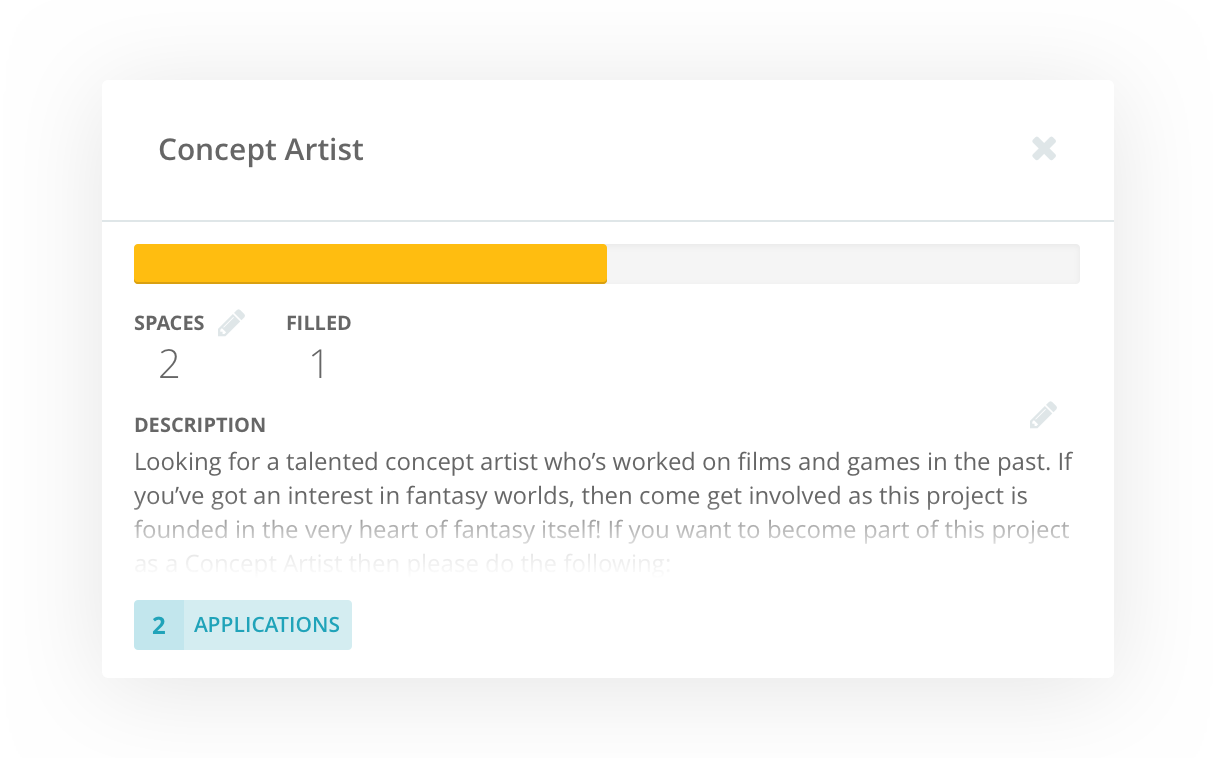Edit the description using its pencil icon
1214x758 pixels.
(1043, 414)
